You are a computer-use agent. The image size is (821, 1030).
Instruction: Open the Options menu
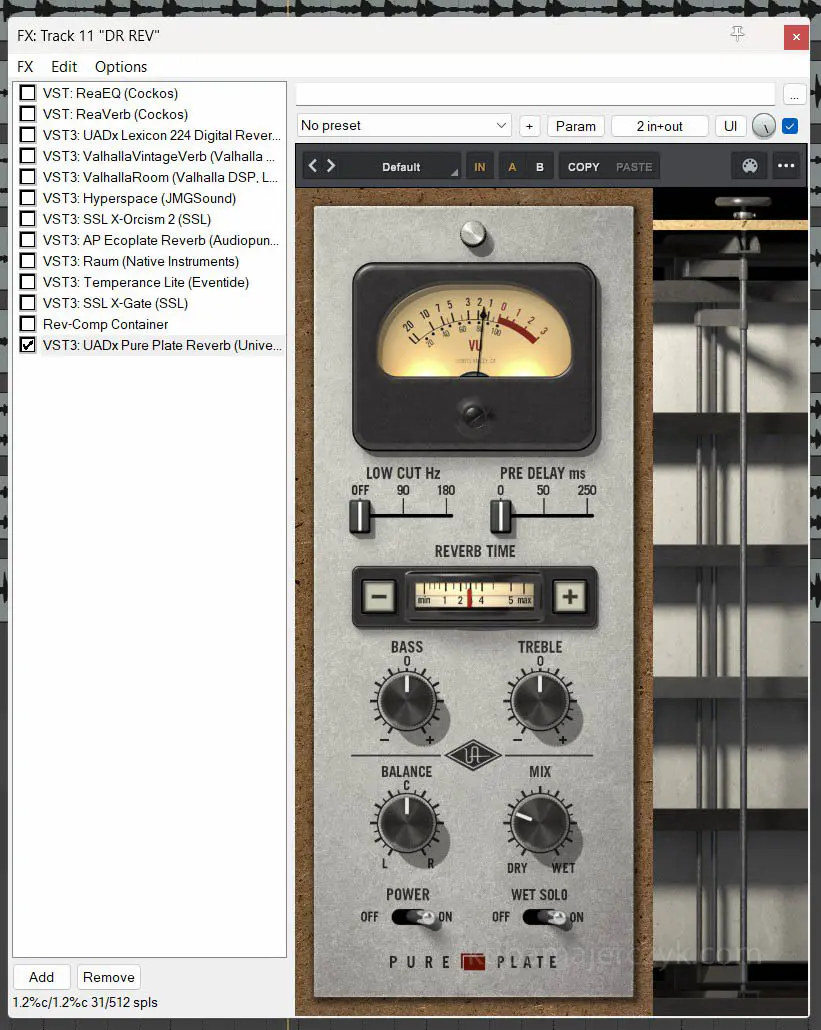pos(121,67)
